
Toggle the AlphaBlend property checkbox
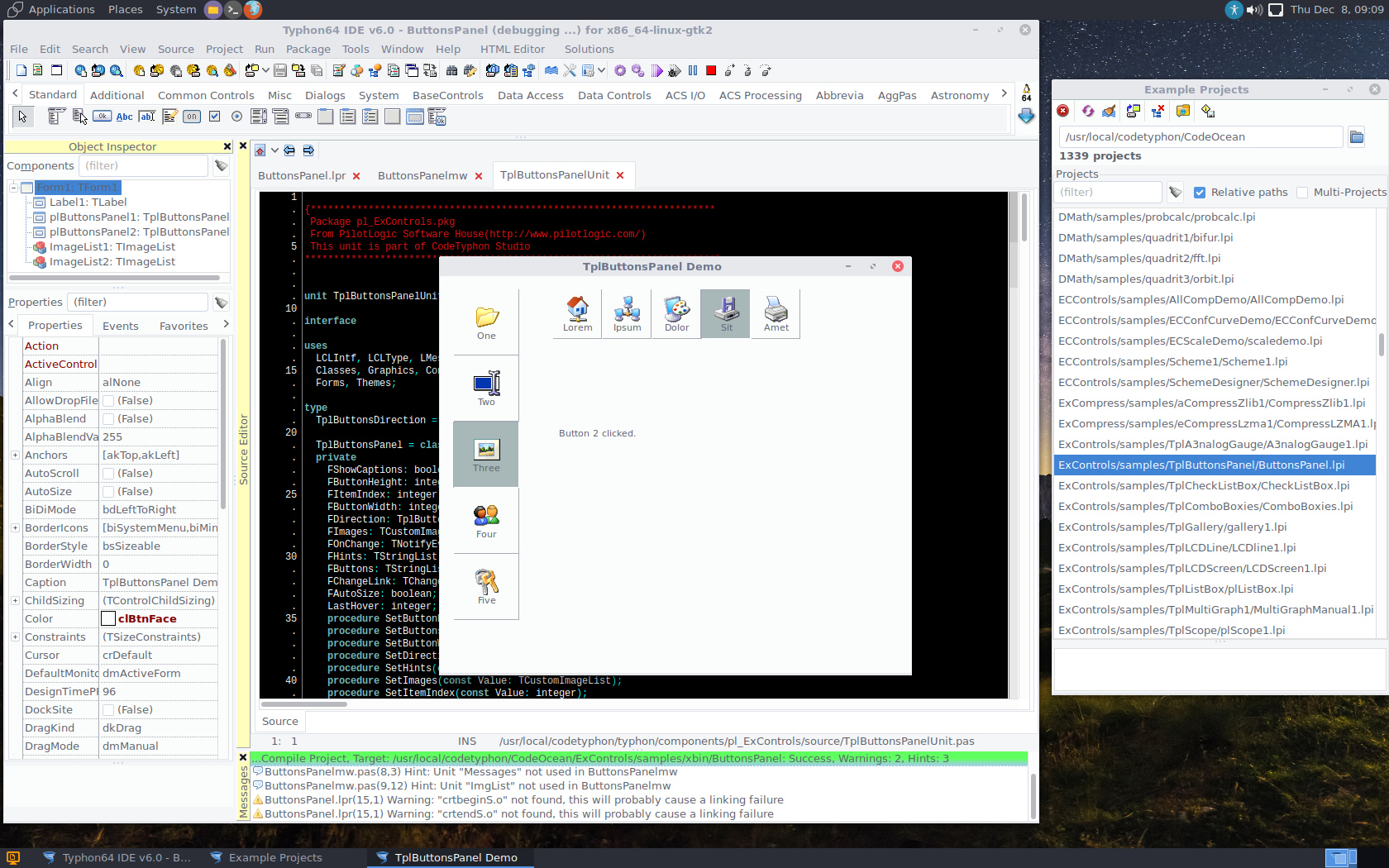click(x=108, y=419)
